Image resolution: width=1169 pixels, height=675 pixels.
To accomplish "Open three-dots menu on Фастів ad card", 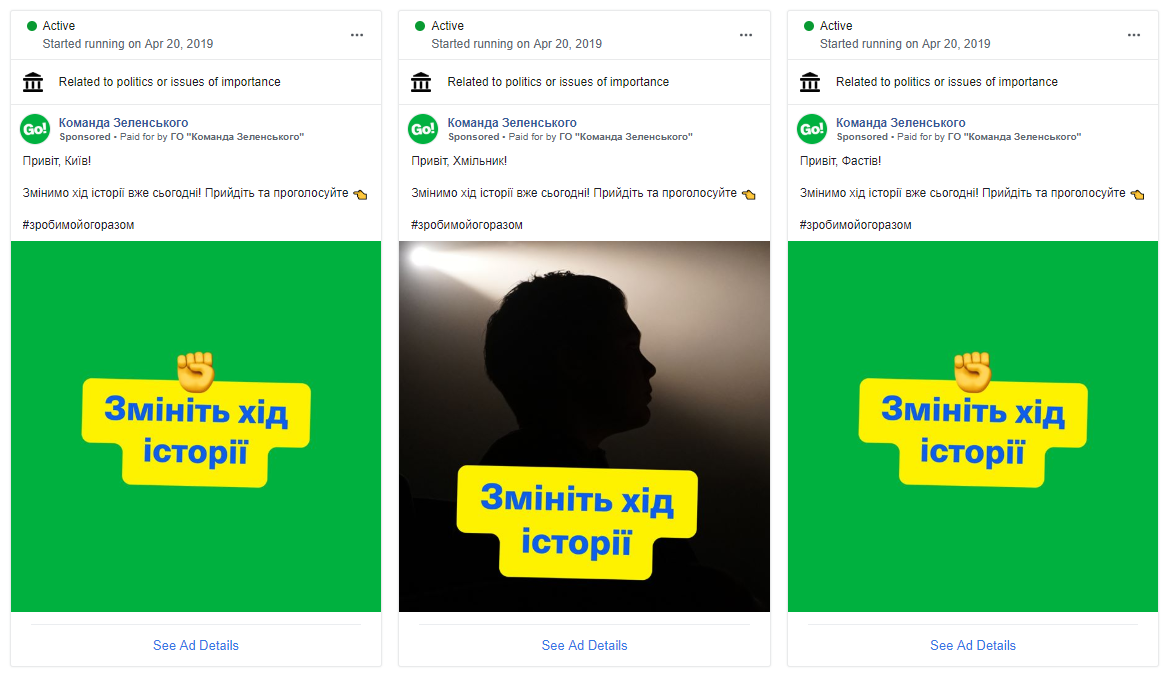I will pos(1134,35).
